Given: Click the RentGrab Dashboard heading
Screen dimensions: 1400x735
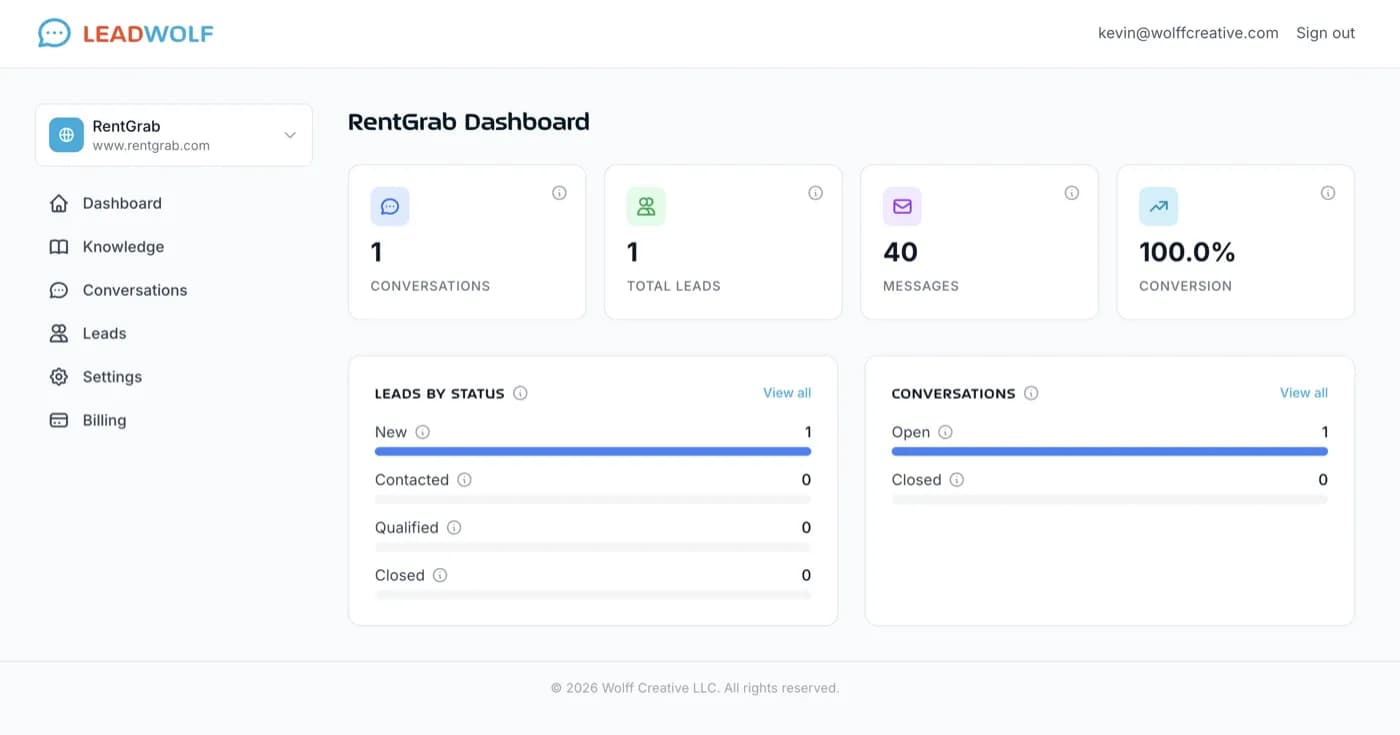Looking at the screenshot, I should tap(469, 122).
